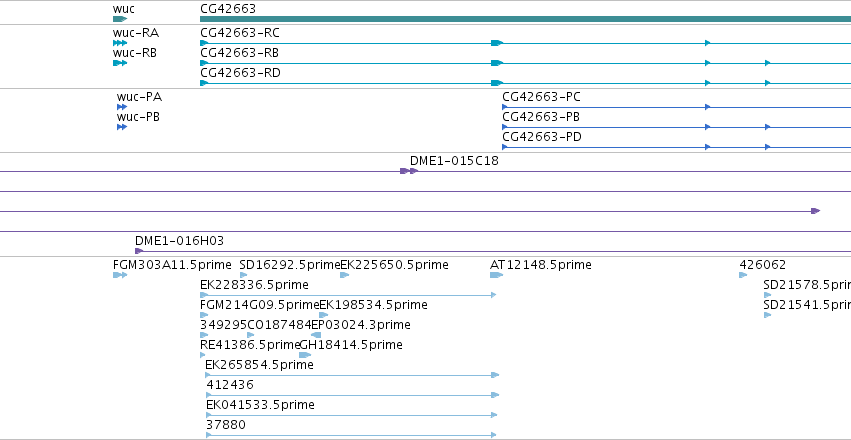Click the AT12148.5prime EST block
The image size is (851, 440).
coord(497,275)
